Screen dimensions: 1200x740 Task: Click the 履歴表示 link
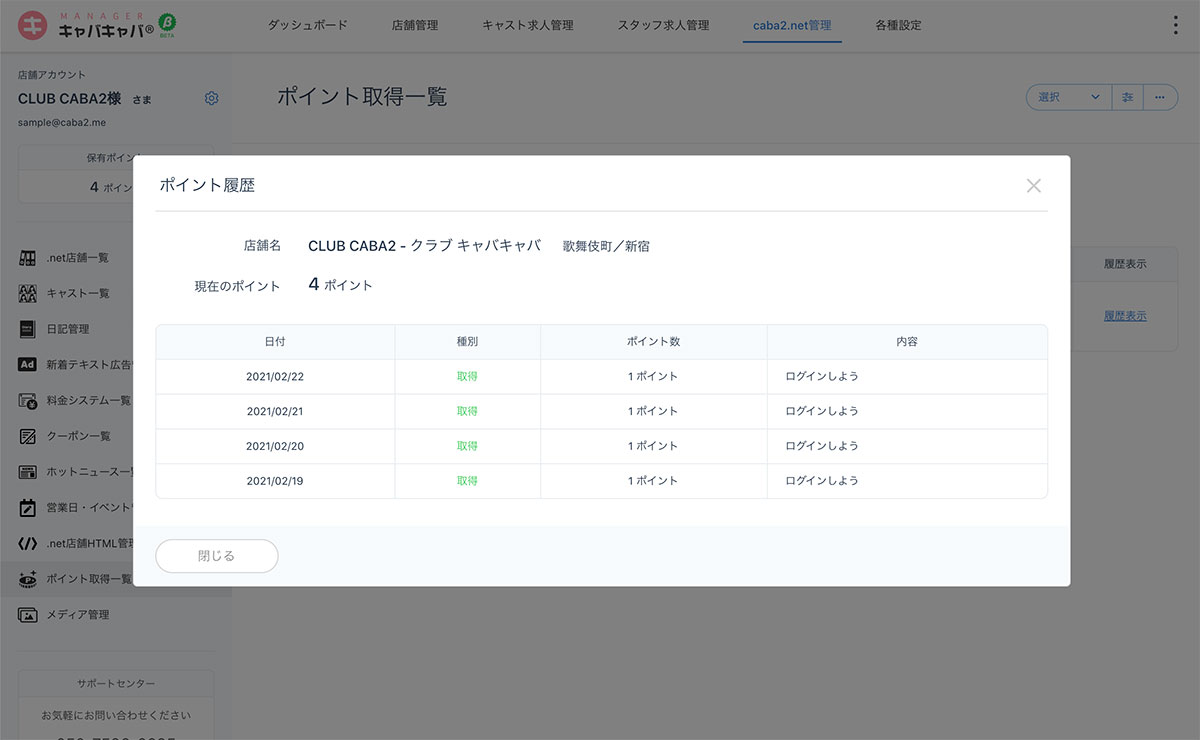click(1125, 316)
